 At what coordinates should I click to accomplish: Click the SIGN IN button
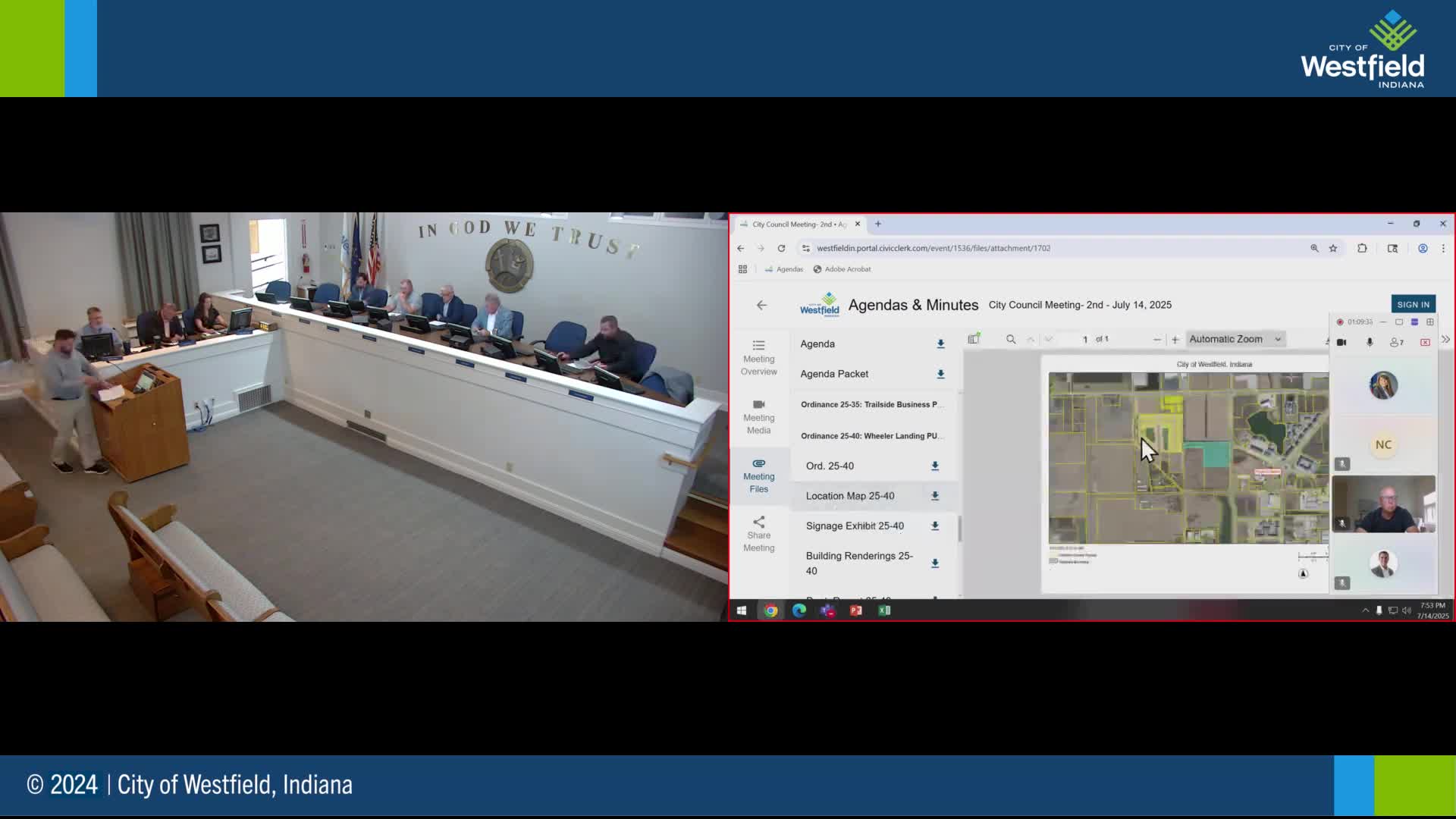pyautogui.click(x=1413, y=304)
